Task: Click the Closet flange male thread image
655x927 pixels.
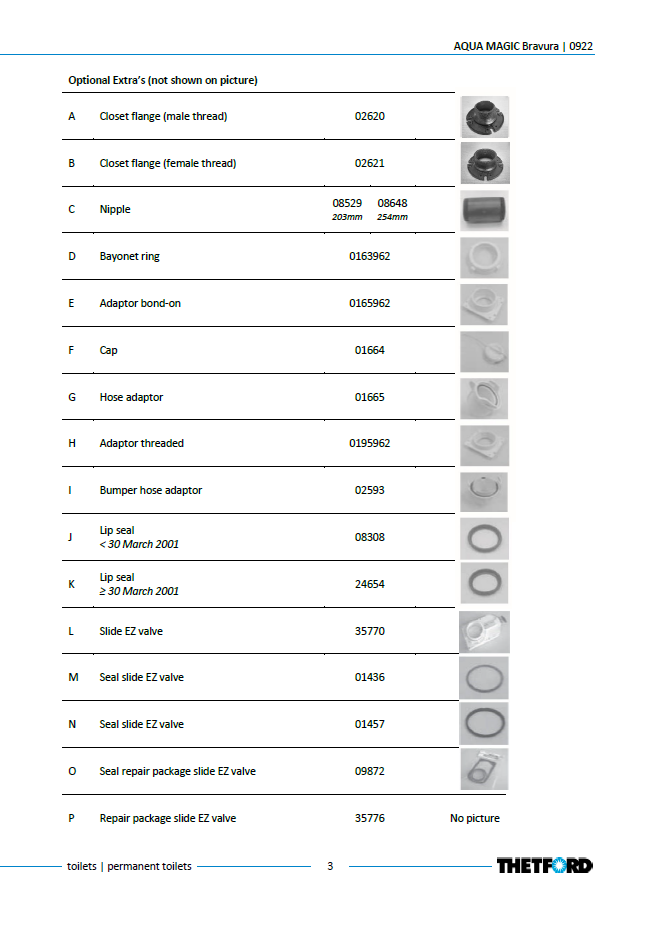Action: (485, 117)
